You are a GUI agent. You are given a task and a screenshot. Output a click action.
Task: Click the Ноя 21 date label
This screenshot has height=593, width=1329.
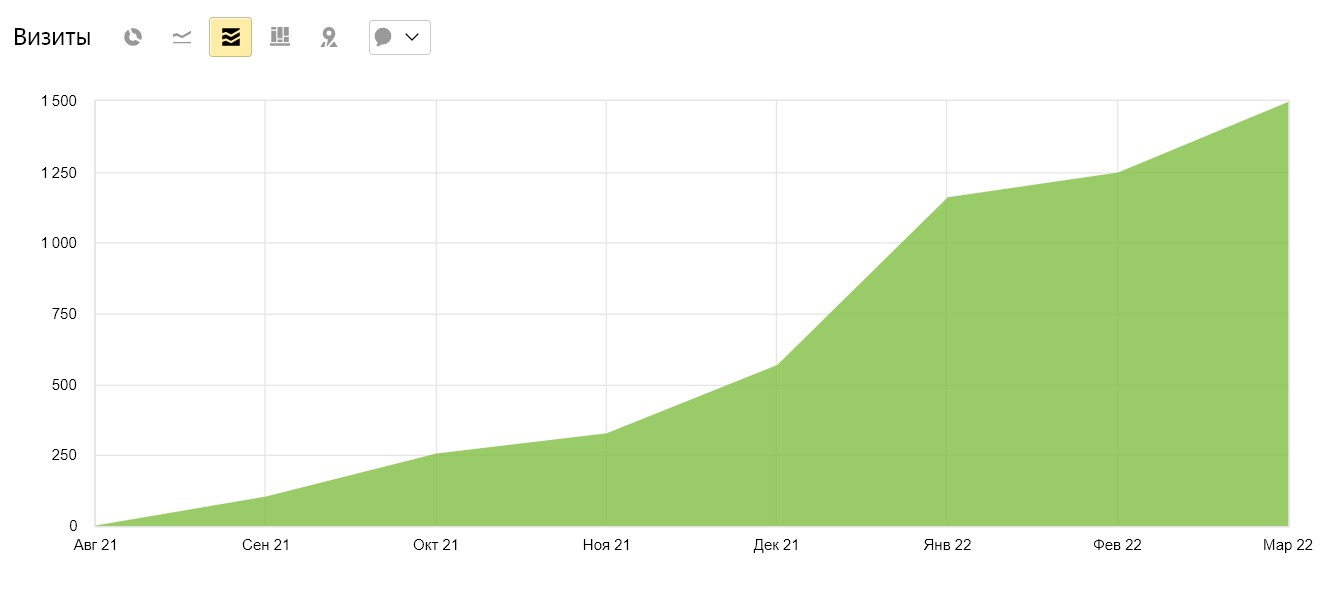coord(606,545)
